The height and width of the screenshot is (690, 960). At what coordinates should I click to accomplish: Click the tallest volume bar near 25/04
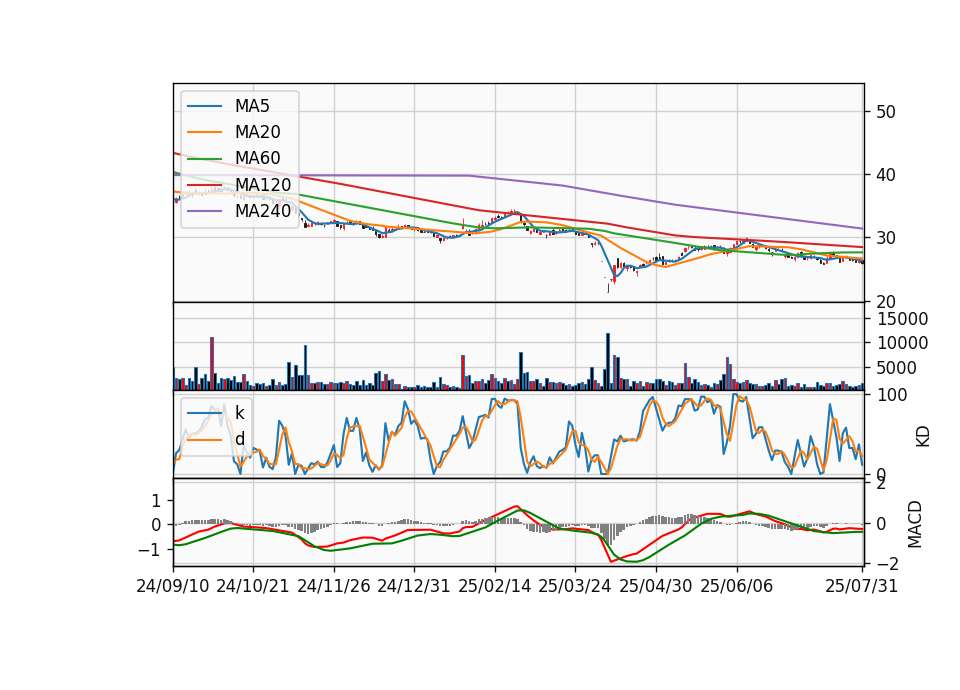(608, 361)
